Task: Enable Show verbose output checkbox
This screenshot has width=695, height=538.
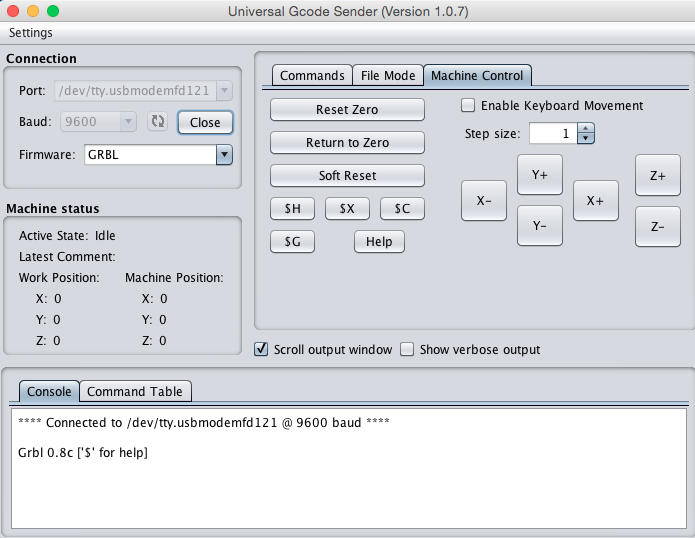Action: coord(407,349)
